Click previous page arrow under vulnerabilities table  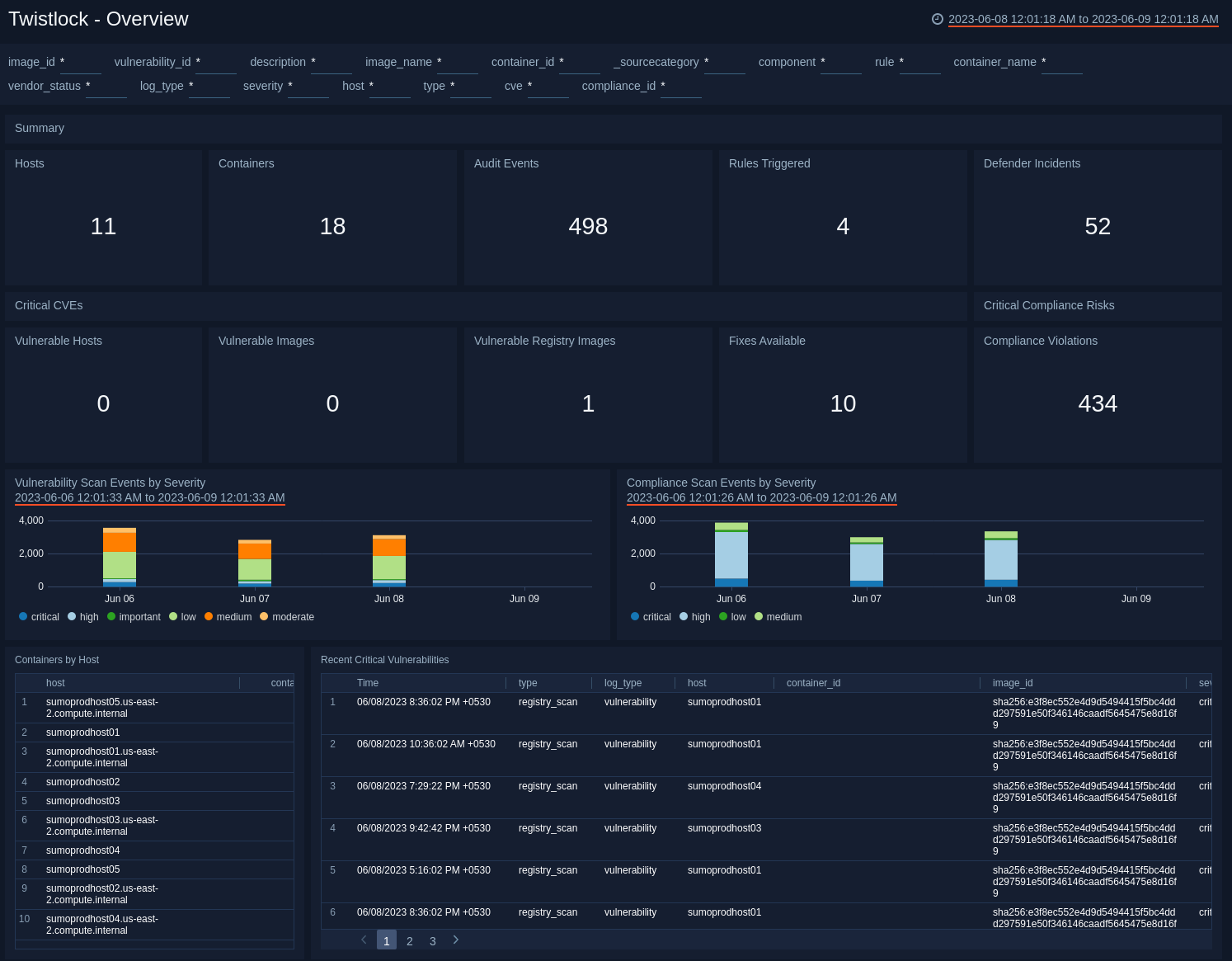pyautogui.click(x=364, y=940)
